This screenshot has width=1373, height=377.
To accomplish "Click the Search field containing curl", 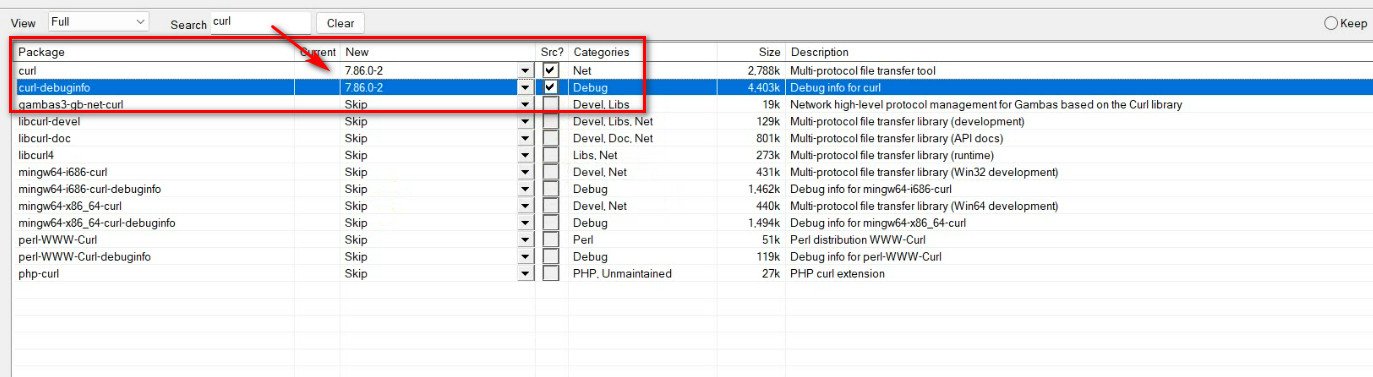I will (260, 22).
